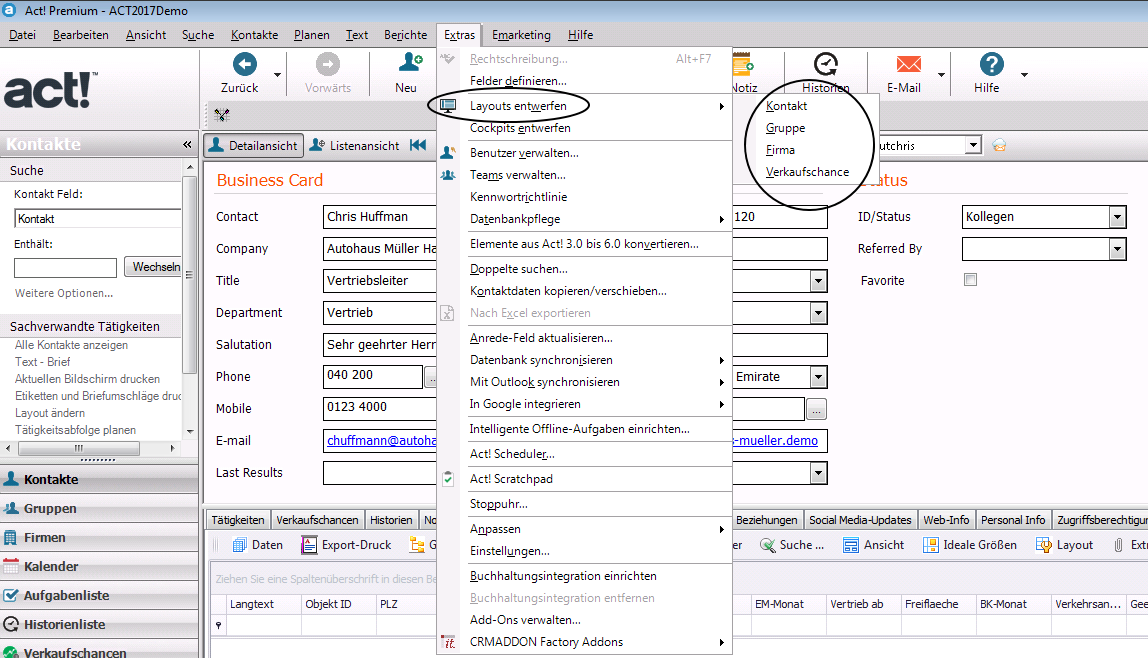1148x658 pixels.
Task: Click the Ansicht toolbar icon
Action: (x=851, y=545)
